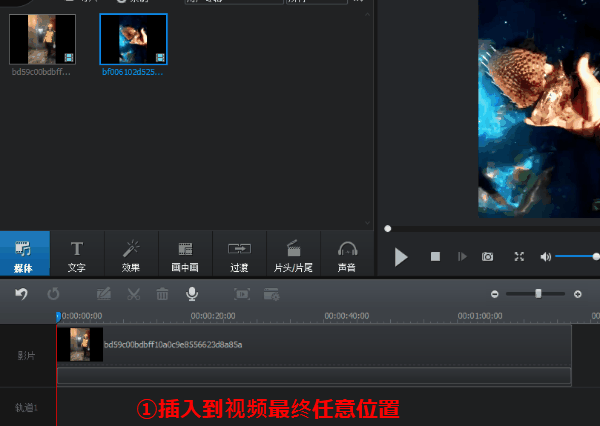This screenshot has width=600, height=426.
Task: Stop the preview playback
Action: pyautogui.click(x=435, y=256)
